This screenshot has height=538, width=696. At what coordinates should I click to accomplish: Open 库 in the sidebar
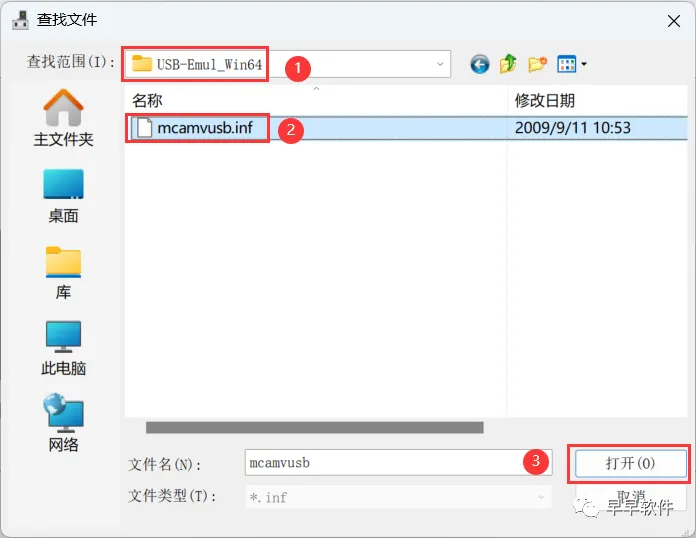click(x=63, y=273)
